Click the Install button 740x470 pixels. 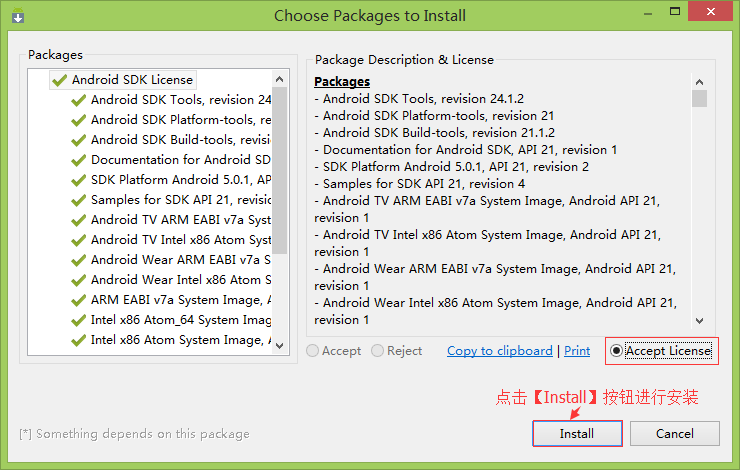coord(577,434)
